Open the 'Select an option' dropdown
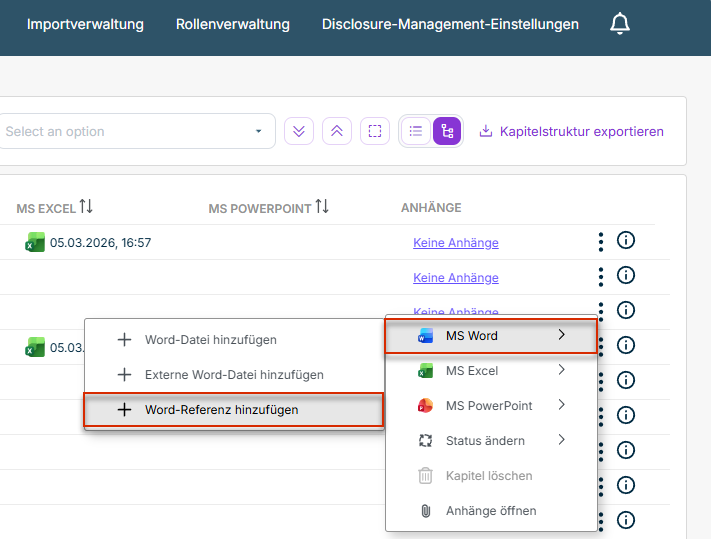 [x=135, y=131]
